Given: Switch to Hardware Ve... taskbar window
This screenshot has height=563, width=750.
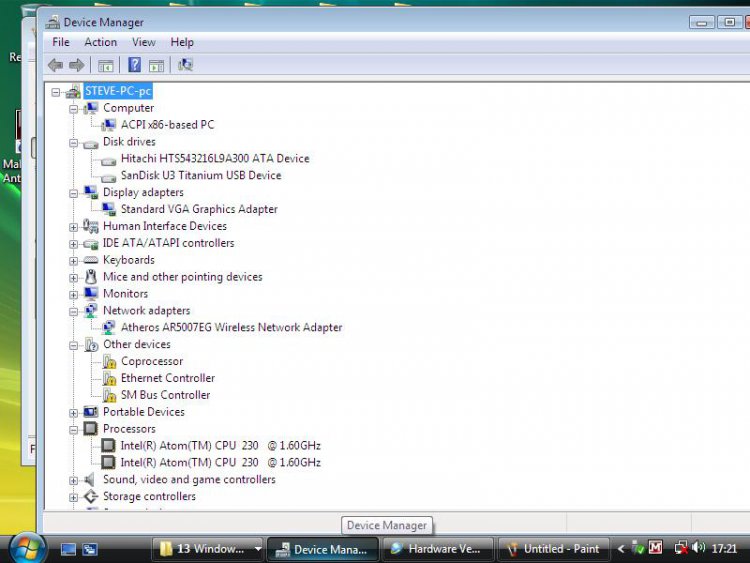Looking at the screenshot, I should (438, 549).
